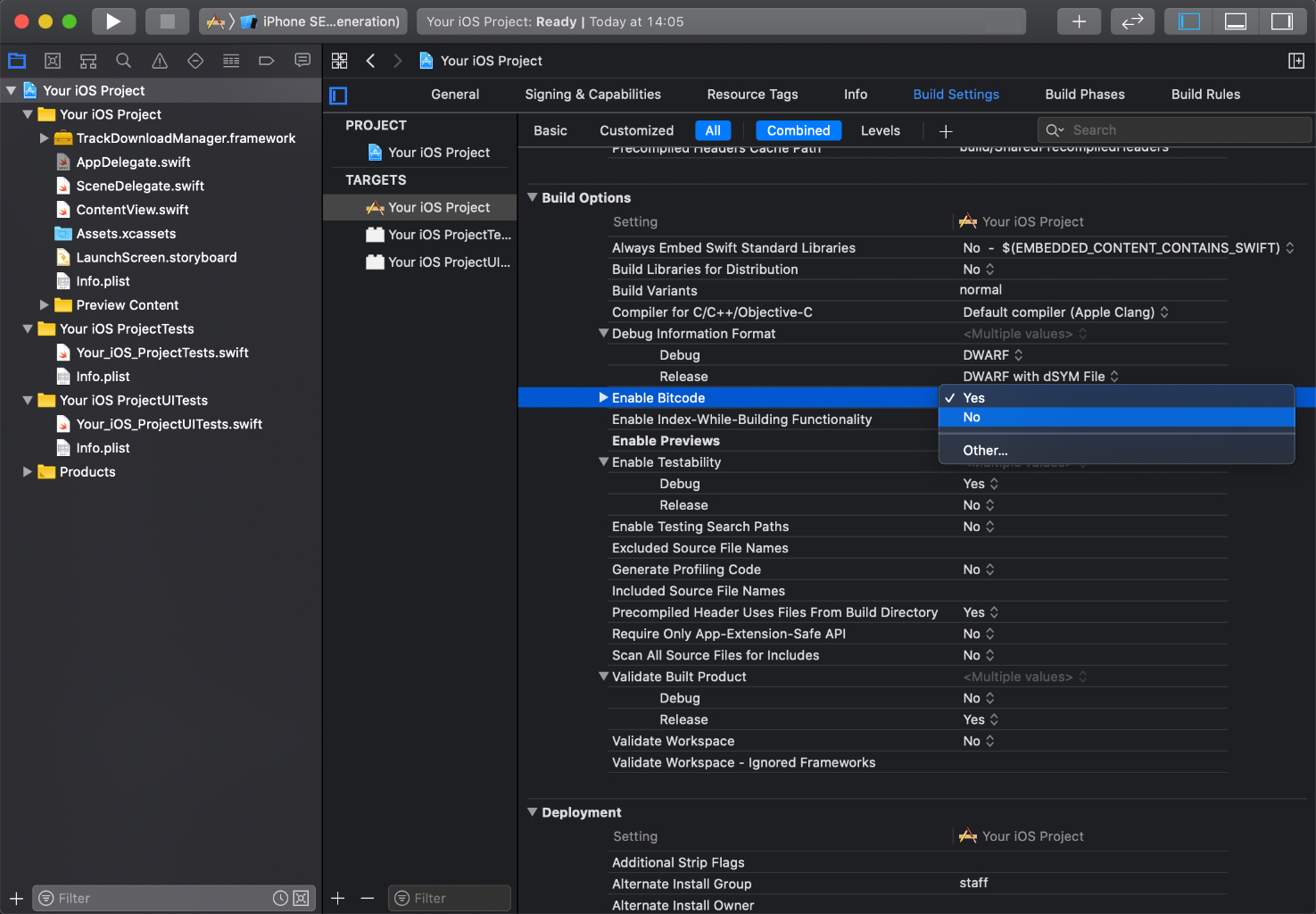Collapse Debug Information Format setting
This screenshot has width=1316, height=914.
(604, 334)
